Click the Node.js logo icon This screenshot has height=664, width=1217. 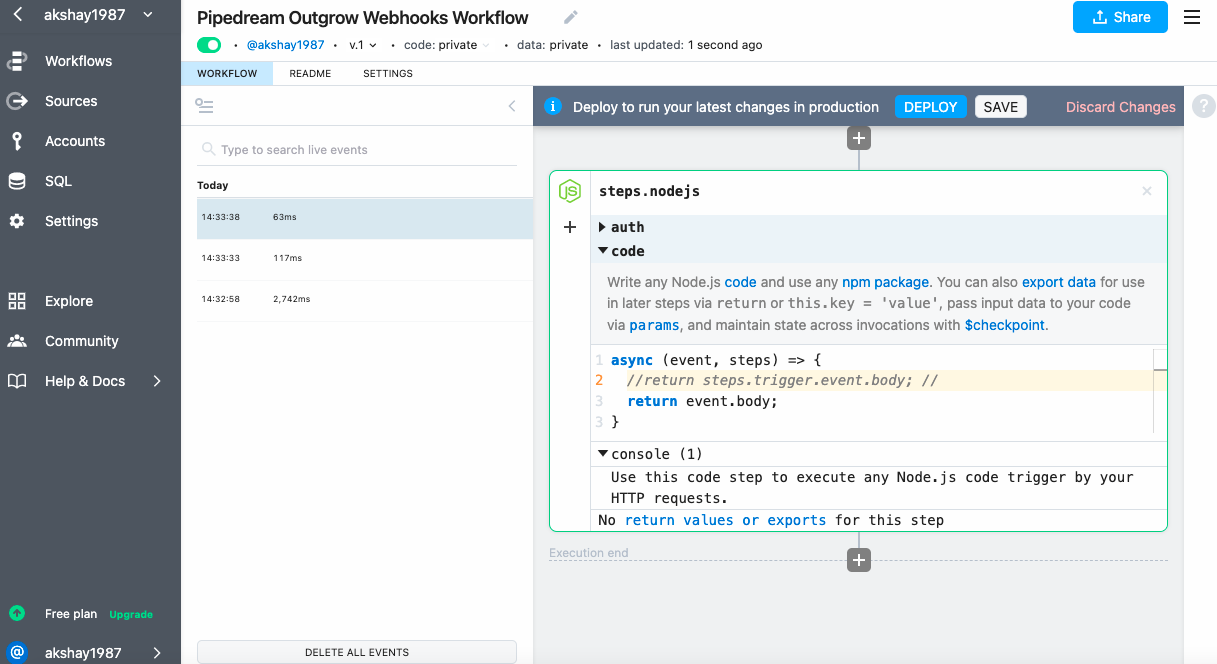pyautogui.click(x=570, y=191)
